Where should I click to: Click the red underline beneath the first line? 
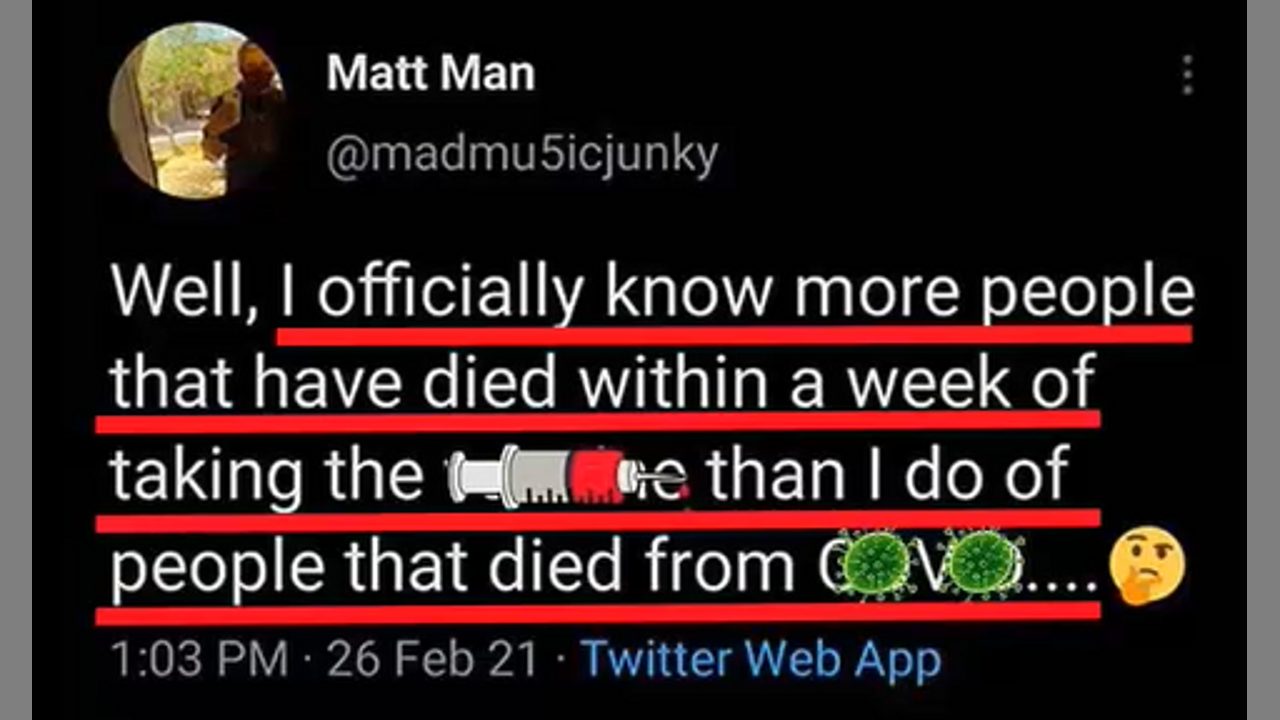click(733, 335)
